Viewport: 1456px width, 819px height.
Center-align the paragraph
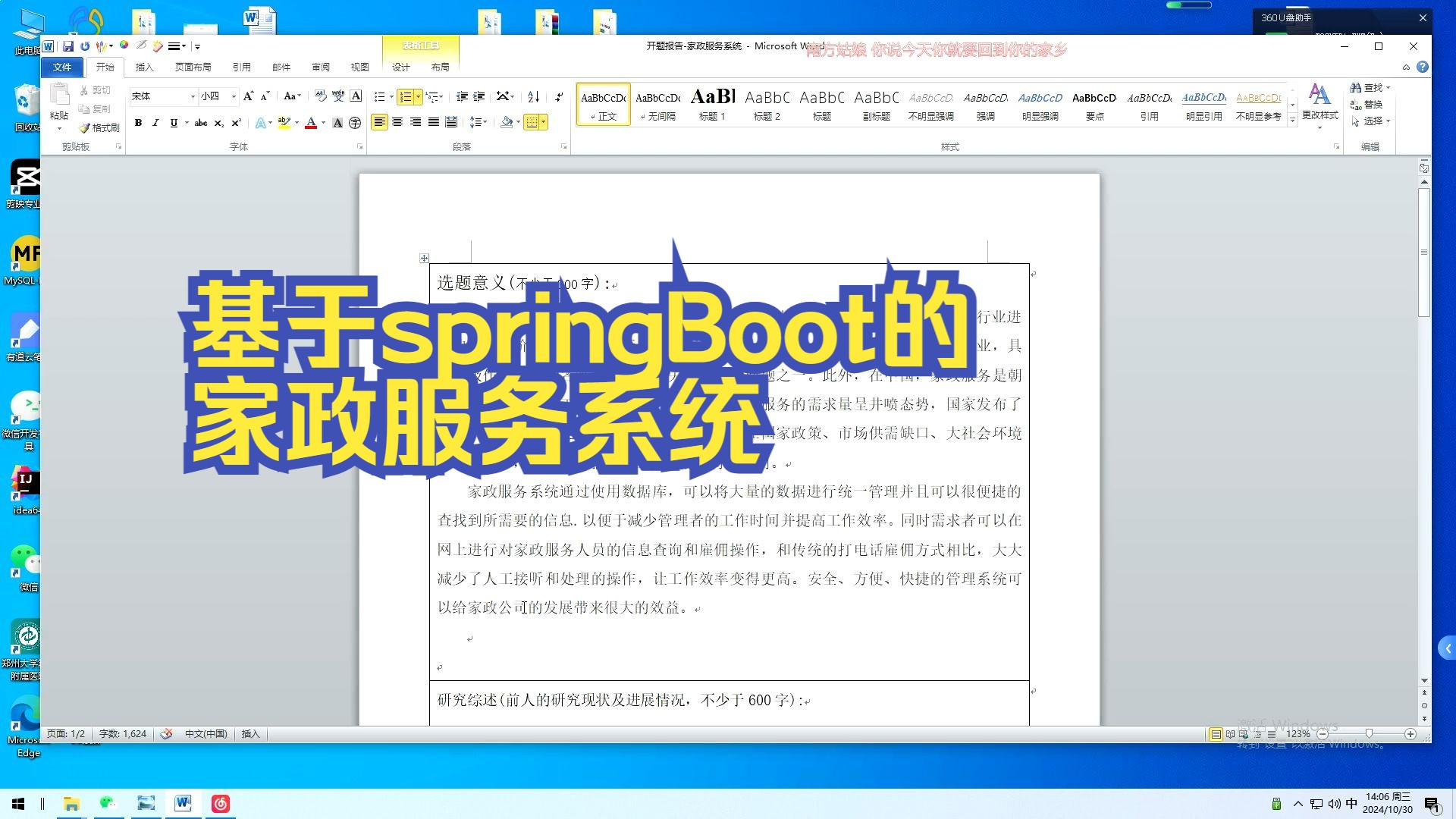click(397, 122)
